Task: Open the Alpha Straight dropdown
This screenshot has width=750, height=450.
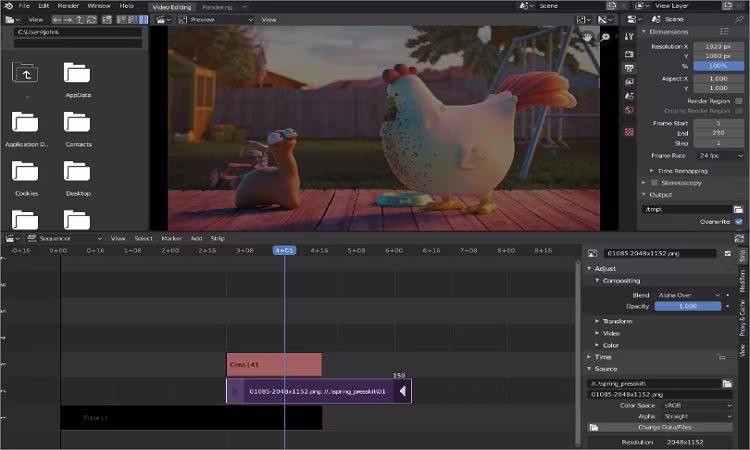Action: pyautogui.click(x=697, y=417)
